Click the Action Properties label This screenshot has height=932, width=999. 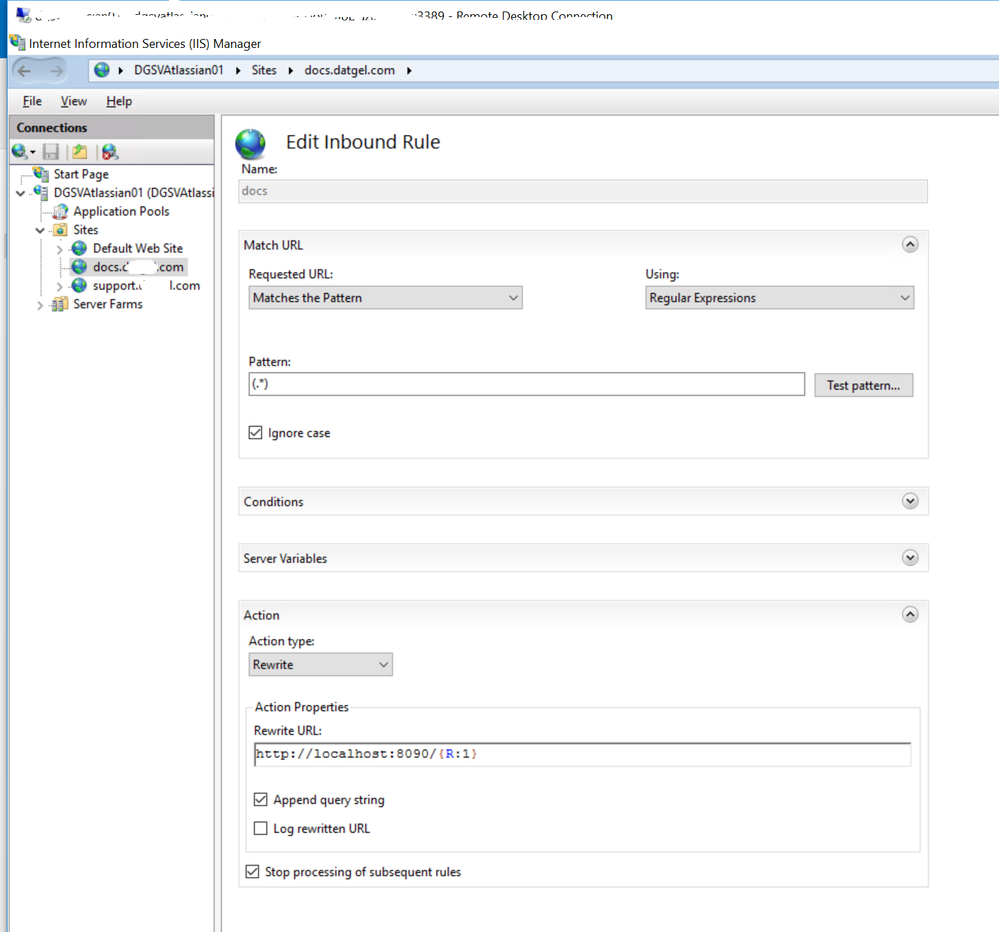pyautogui.click(x=301, y=707)
